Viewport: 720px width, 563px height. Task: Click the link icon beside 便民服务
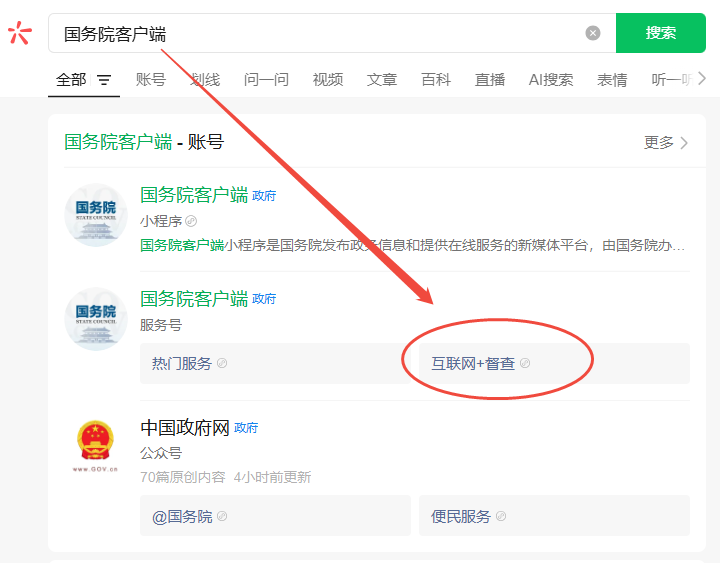[x=501, y=516]
